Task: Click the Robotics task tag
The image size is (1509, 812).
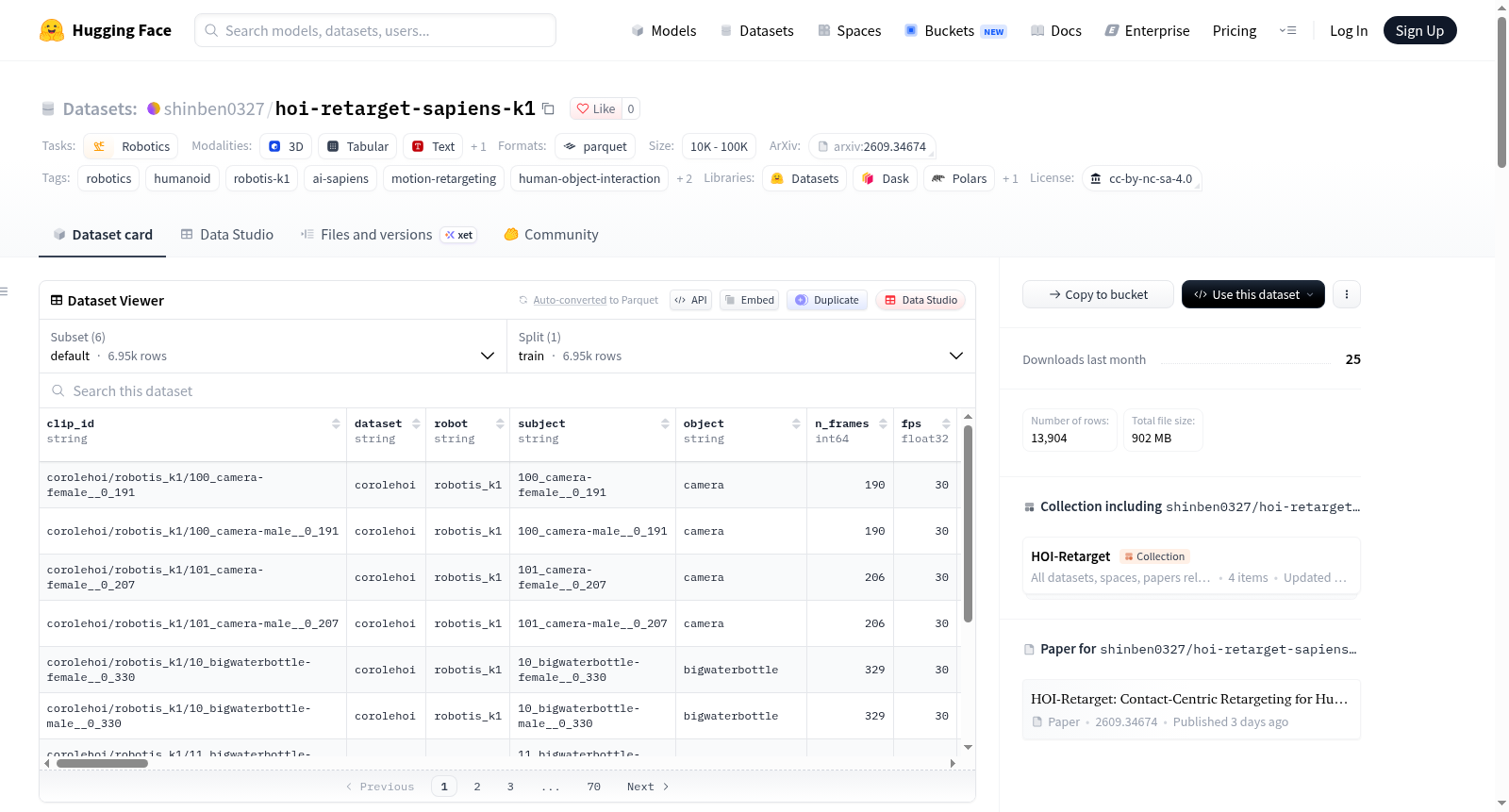Action: click(x=131, y=146)
